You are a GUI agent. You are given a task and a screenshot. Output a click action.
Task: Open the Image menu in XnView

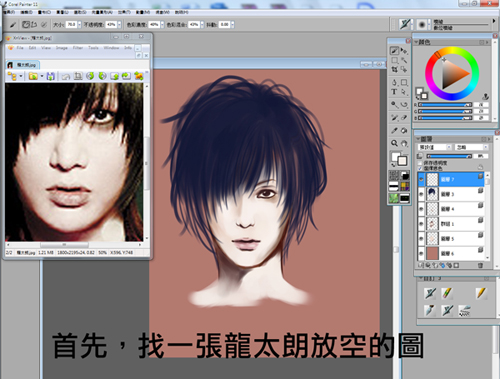click(62, 48)
